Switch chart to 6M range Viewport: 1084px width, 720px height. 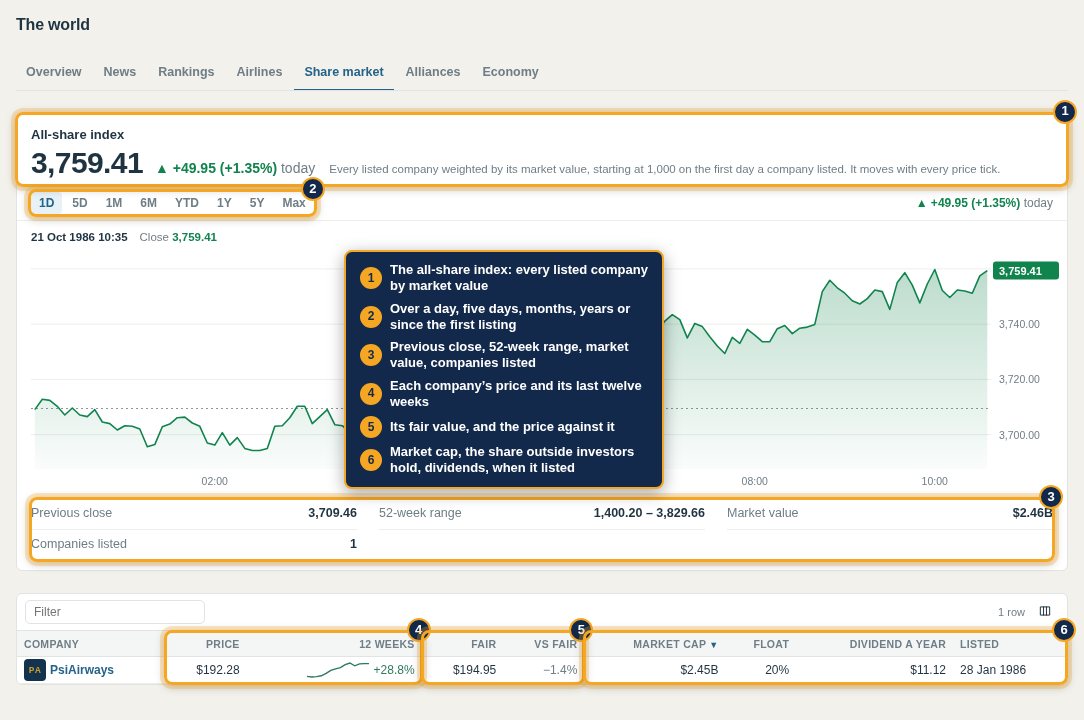(148, 203)
